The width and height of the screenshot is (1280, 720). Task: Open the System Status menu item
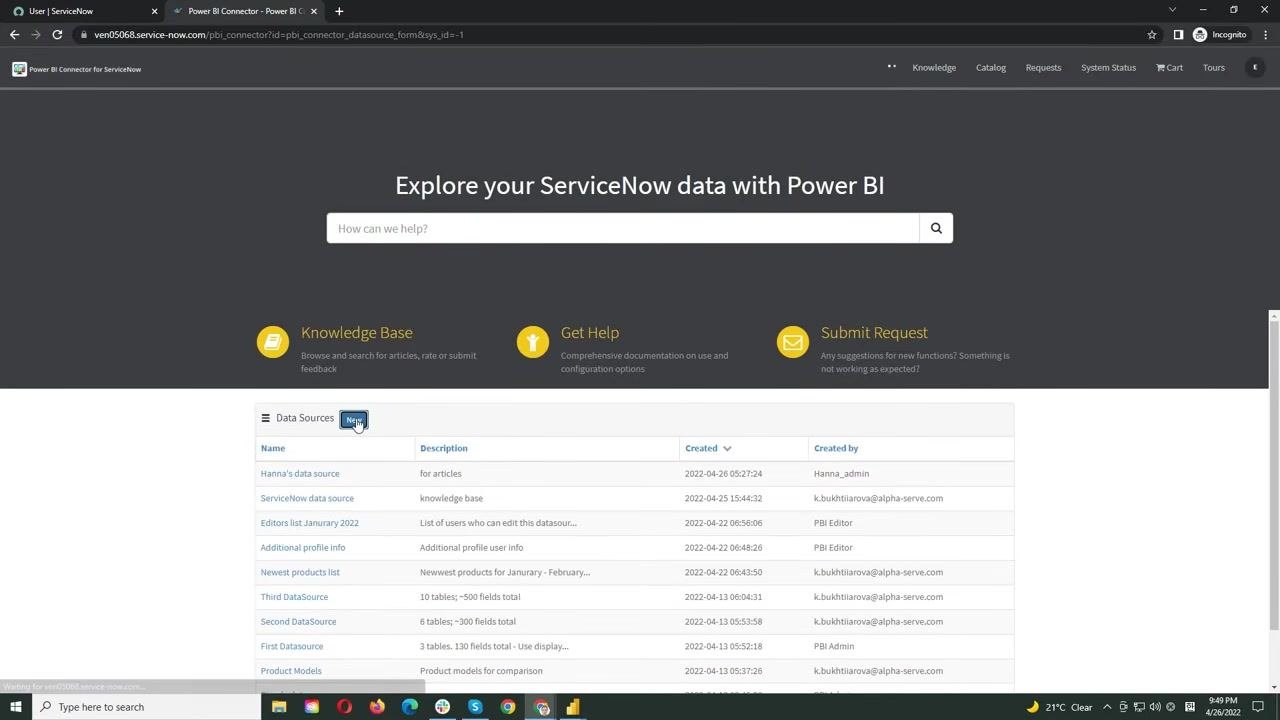coord(1108,68)
